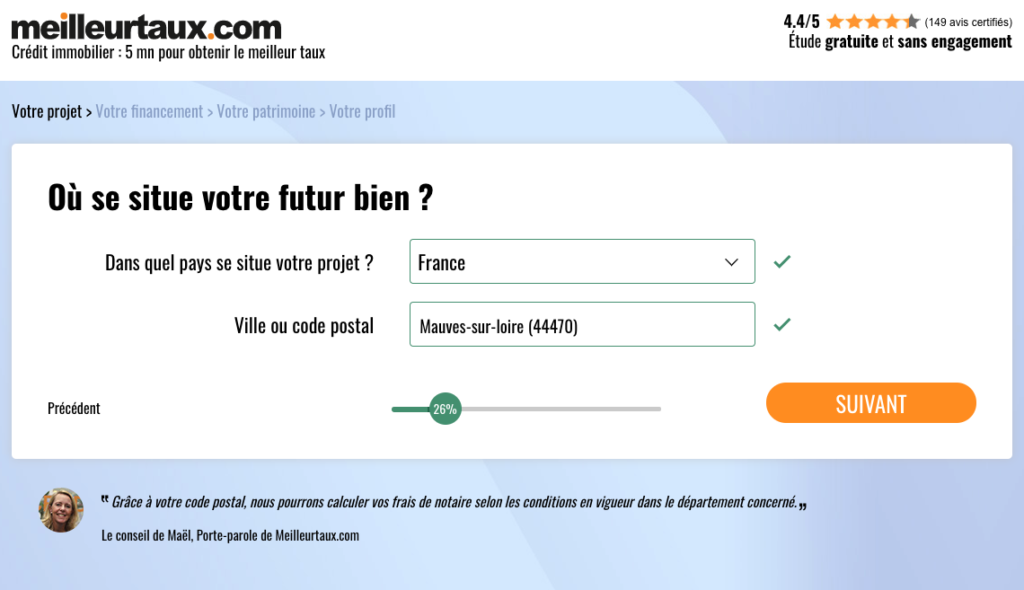Jump to the Votre patrimoine step
The width and height of the screenshot is (1024, 590).
tap(266, 111)
